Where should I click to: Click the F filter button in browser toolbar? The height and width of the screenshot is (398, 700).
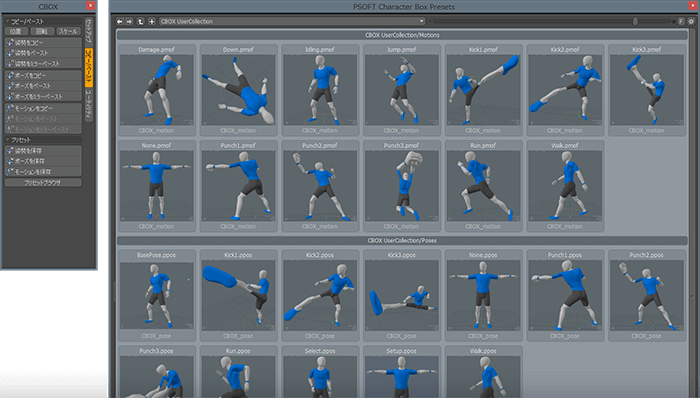point(681,21)
